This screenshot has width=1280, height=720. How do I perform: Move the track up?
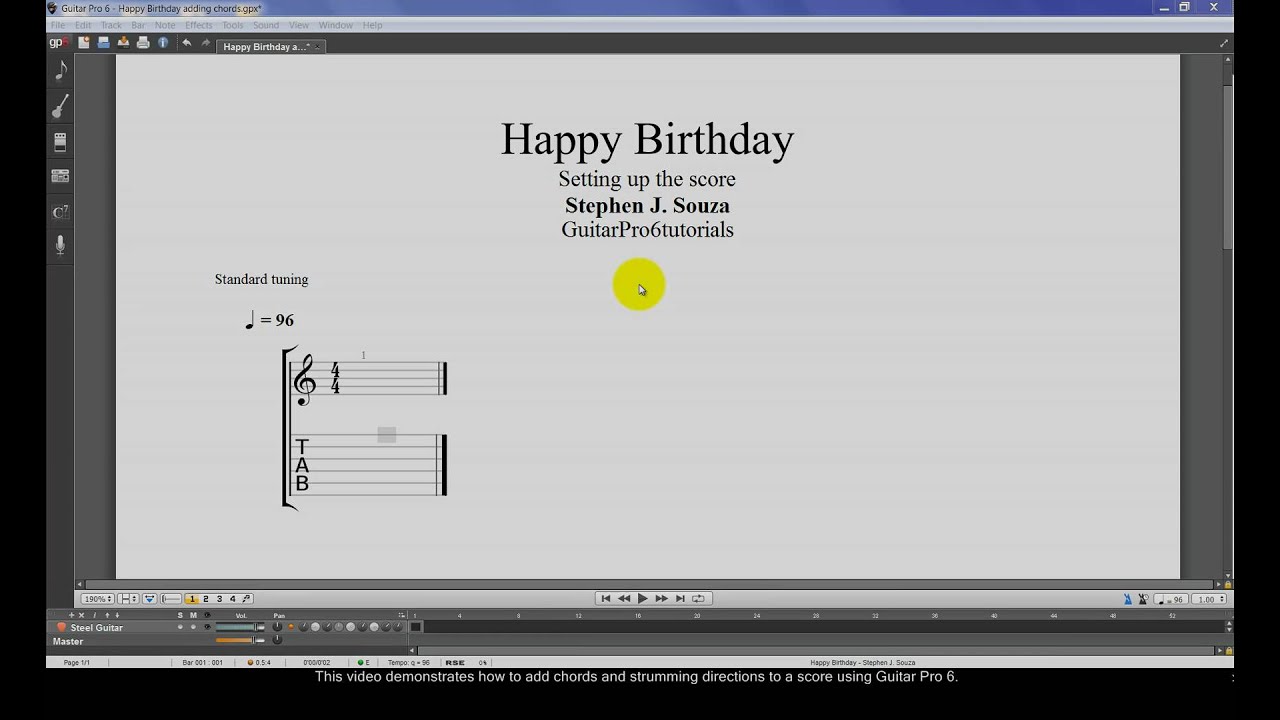pos(107,615)
